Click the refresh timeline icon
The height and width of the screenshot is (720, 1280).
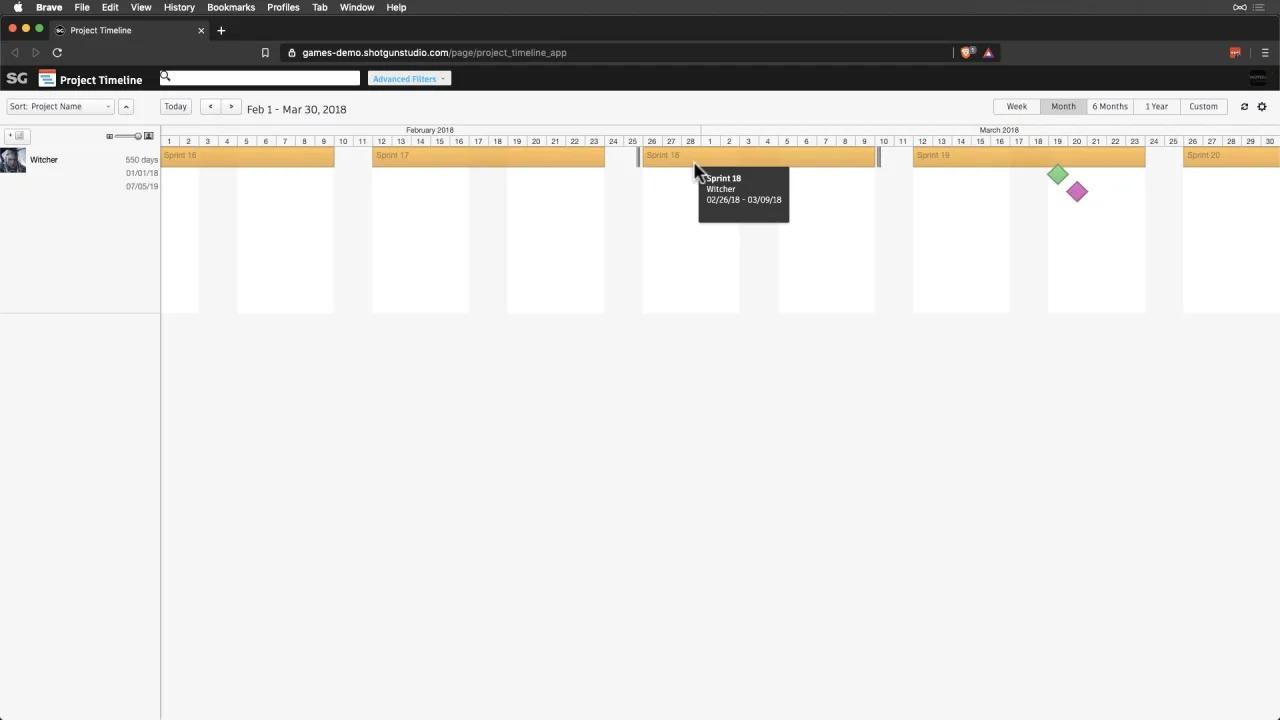pos(1244,107)
